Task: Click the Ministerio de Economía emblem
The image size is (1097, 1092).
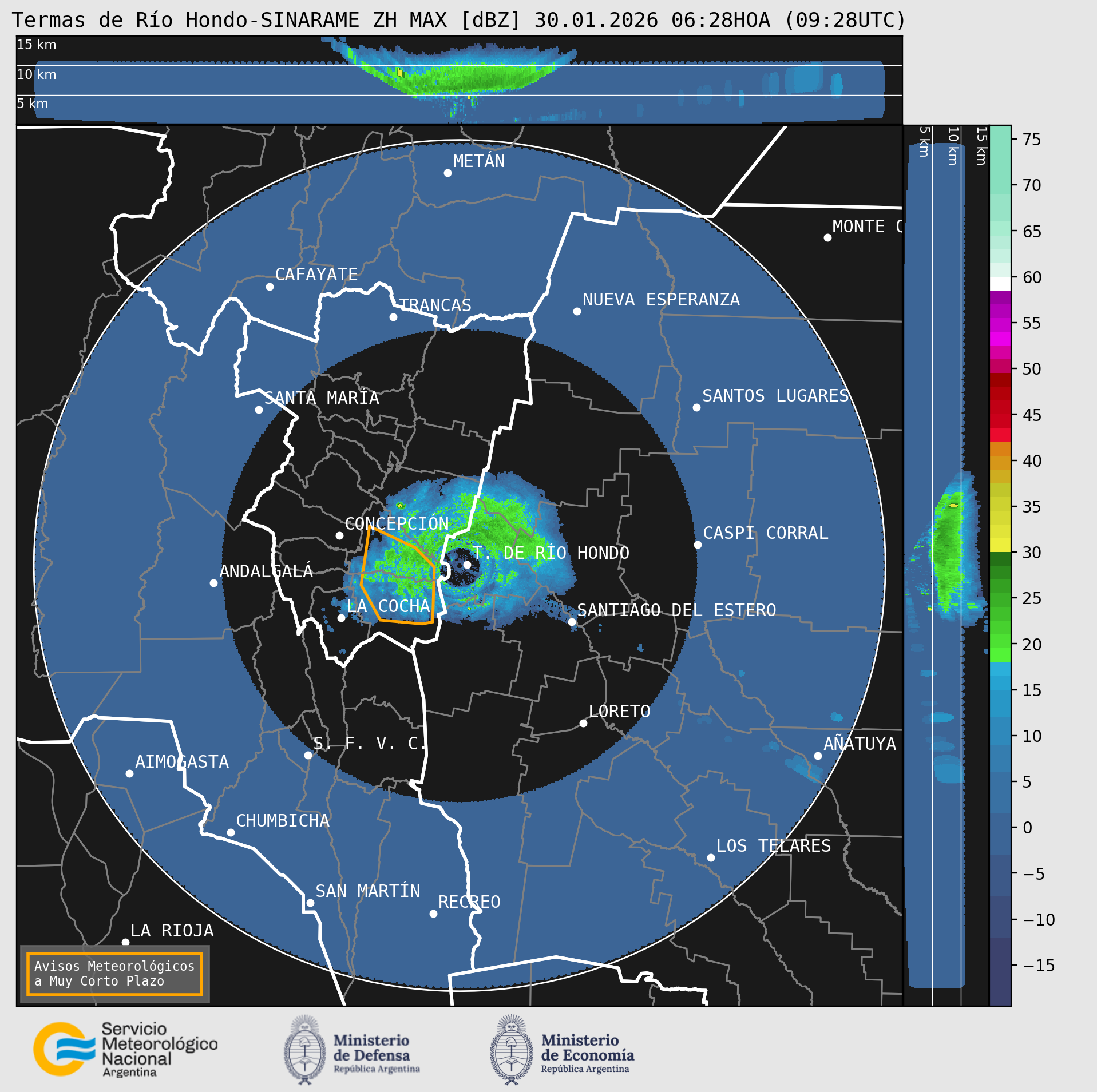Action: click(512, 1050)
